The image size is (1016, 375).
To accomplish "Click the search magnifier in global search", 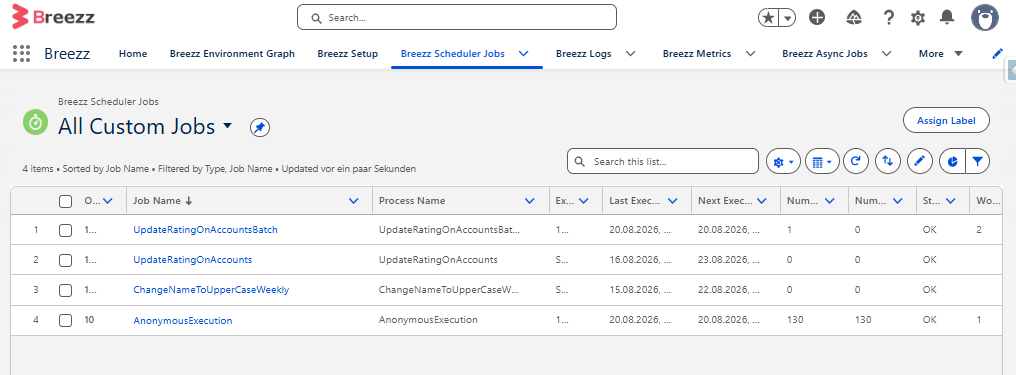I will [x=316, y=18].
